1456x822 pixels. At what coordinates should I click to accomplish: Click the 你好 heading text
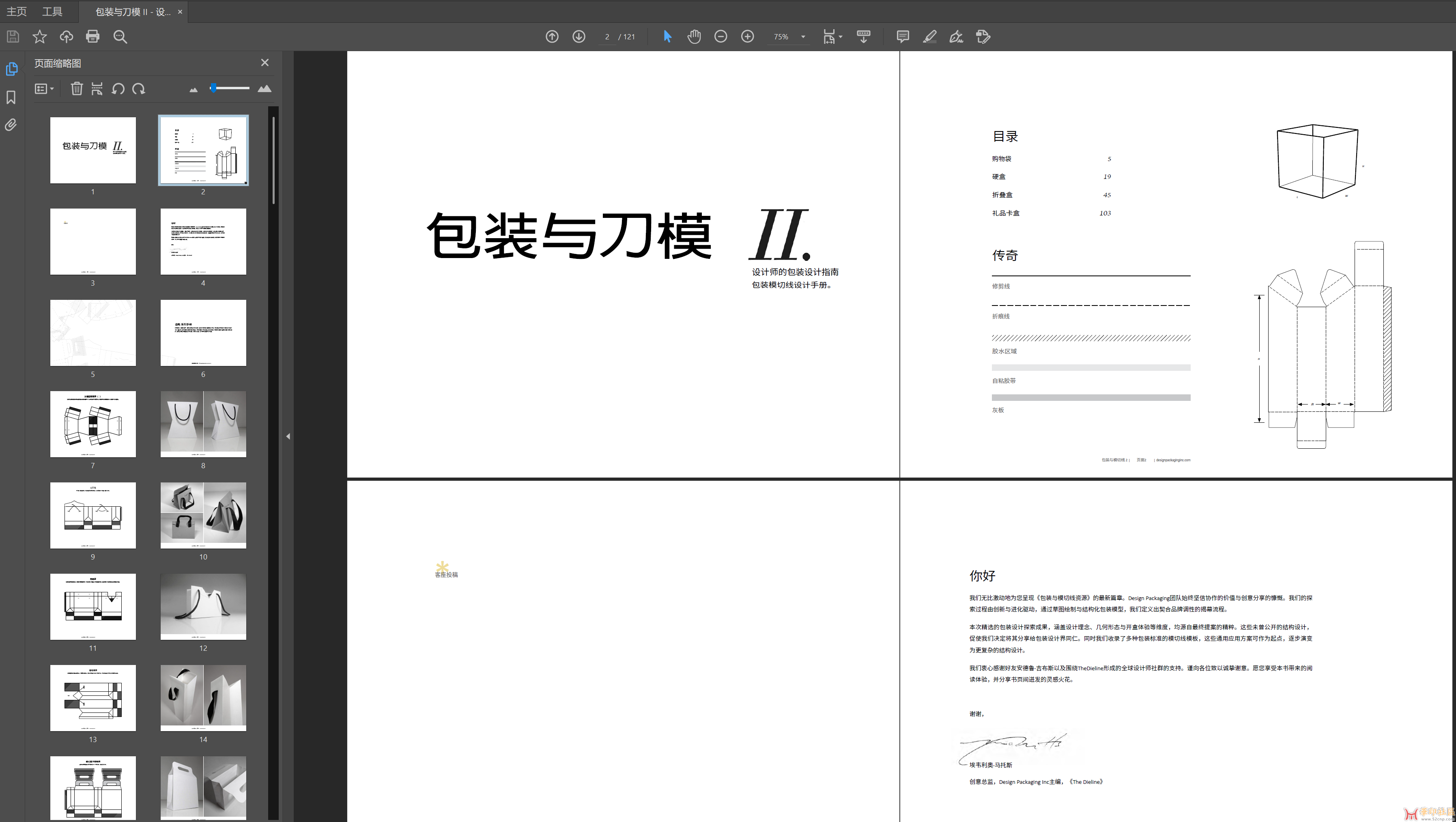tap(982, 576)
